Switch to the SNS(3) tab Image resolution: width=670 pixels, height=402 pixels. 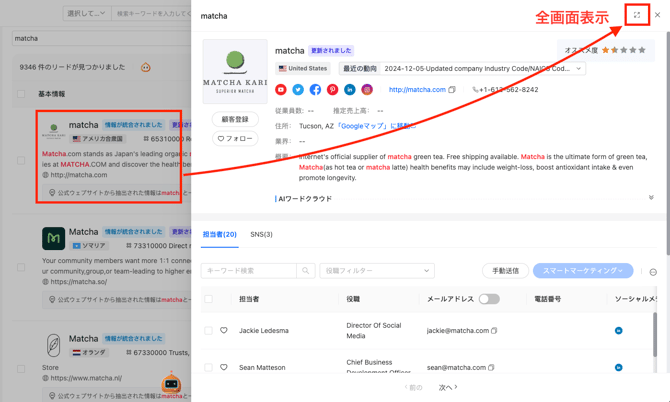point(262,234)
